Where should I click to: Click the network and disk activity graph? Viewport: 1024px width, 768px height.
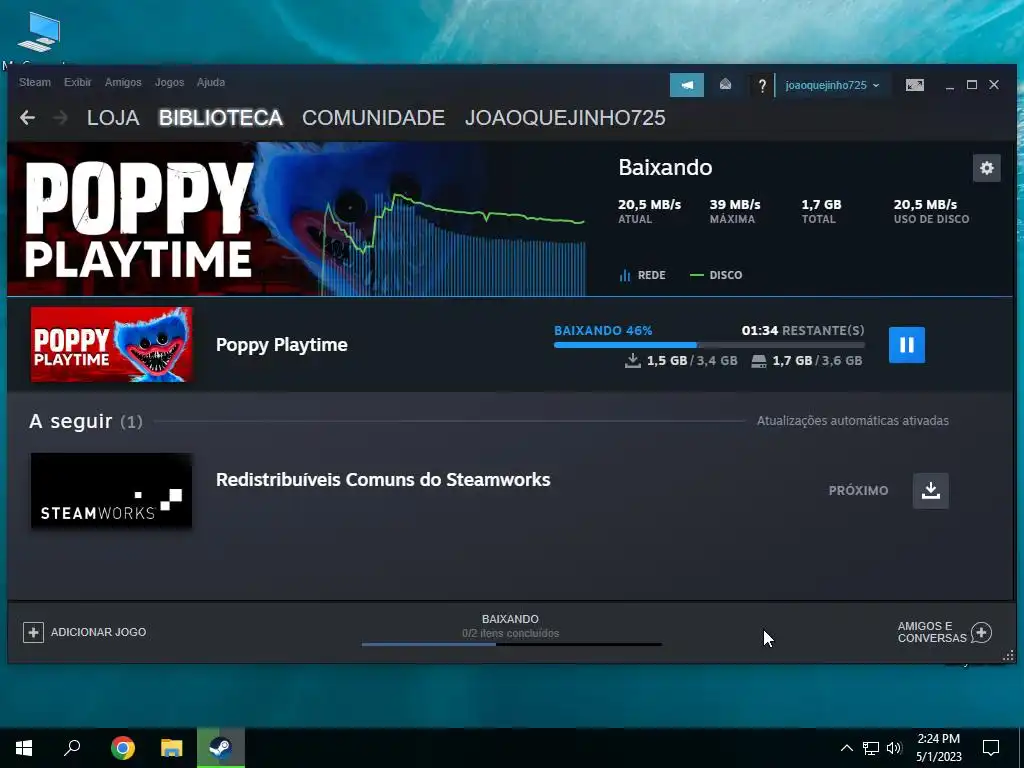coord(453,243)
